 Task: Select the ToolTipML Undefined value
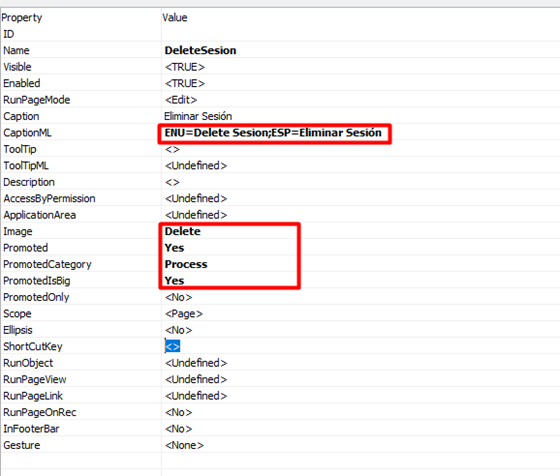tap(196, 166)
